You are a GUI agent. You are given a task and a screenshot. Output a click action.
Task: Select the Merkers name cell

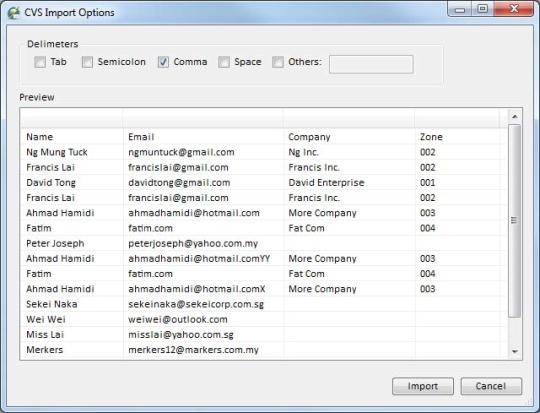[72, 350]
